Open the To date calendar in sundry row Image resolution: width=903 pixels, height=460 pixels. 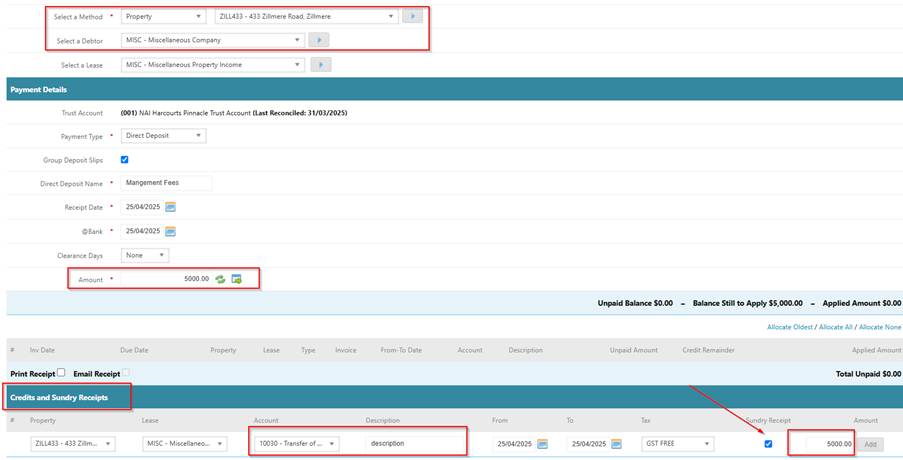(616, 444)
